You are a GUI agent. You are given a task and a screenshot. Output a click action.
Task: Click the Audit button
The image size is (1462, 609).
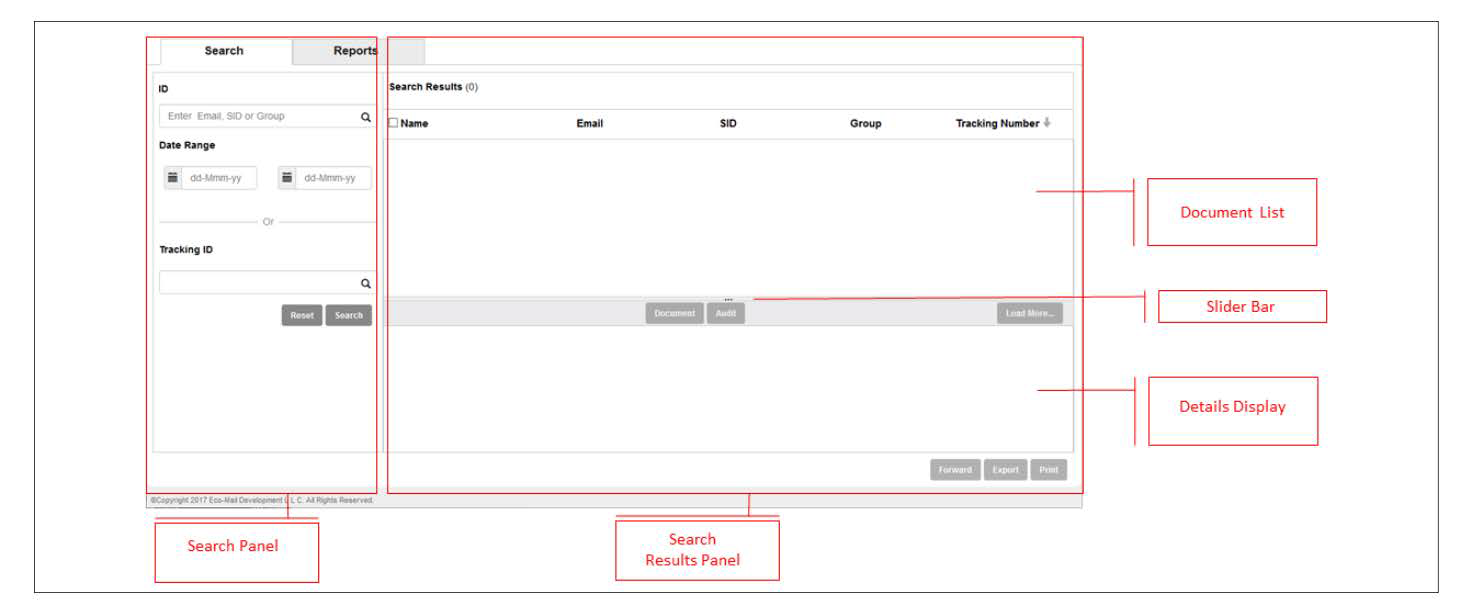coord(726,313)
